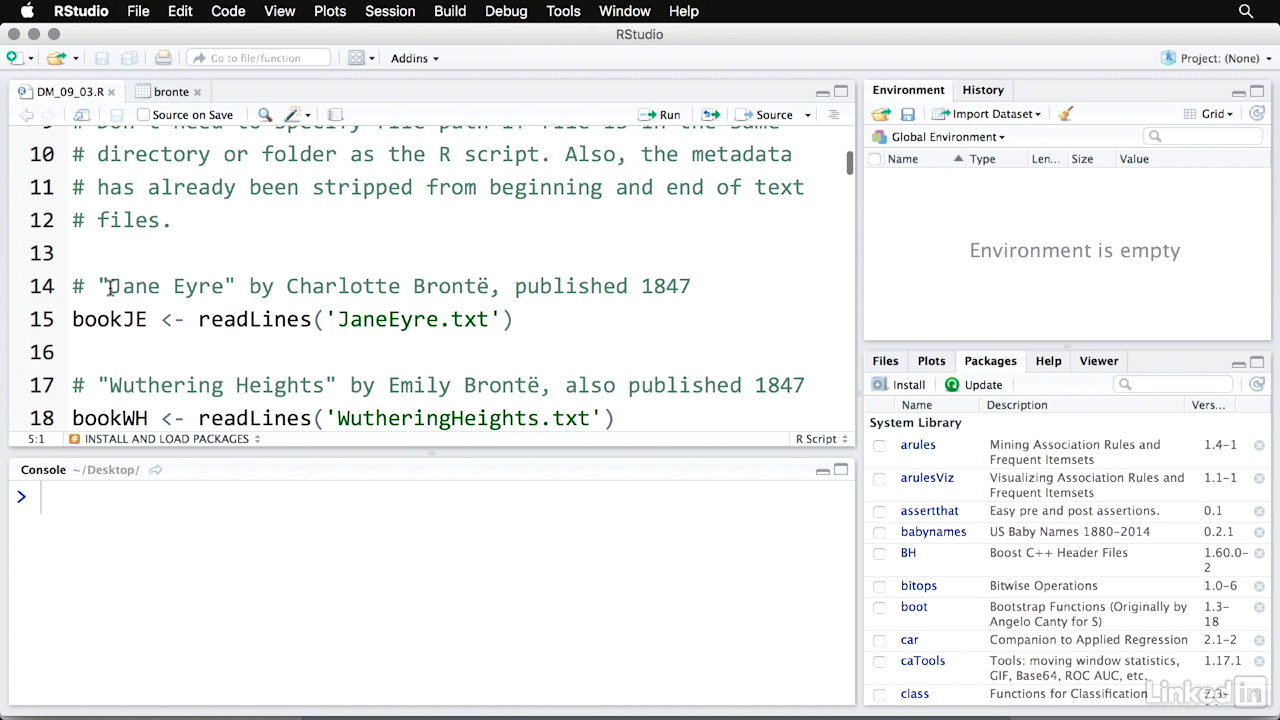Expand the Addins dropdown
The width and height of the screenshot is (1280, 720).
click(x=414, y=58)
